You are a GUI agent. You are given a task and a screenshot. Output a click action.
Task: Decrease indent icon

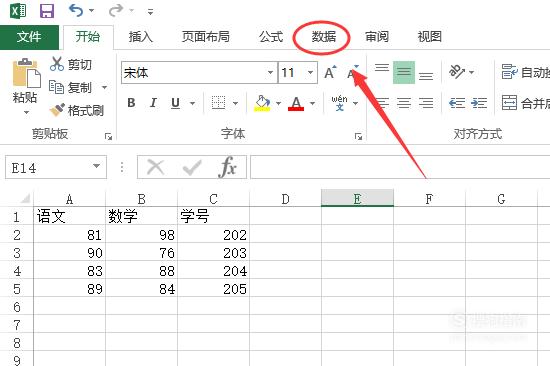click(457, 103)
